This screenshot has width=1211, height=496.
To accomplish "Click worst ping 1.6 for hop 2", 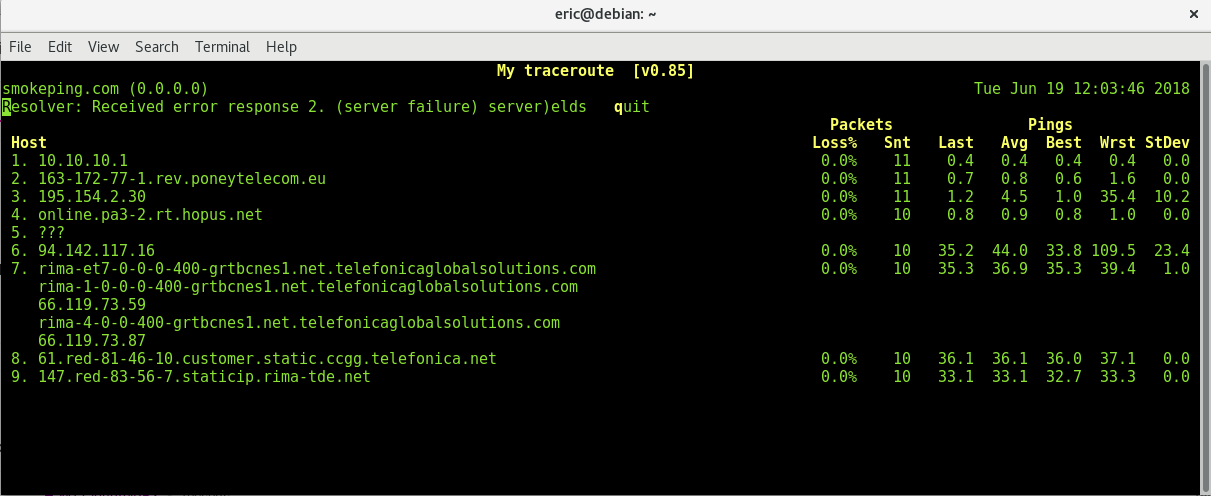I will (x=1122, y=179).
